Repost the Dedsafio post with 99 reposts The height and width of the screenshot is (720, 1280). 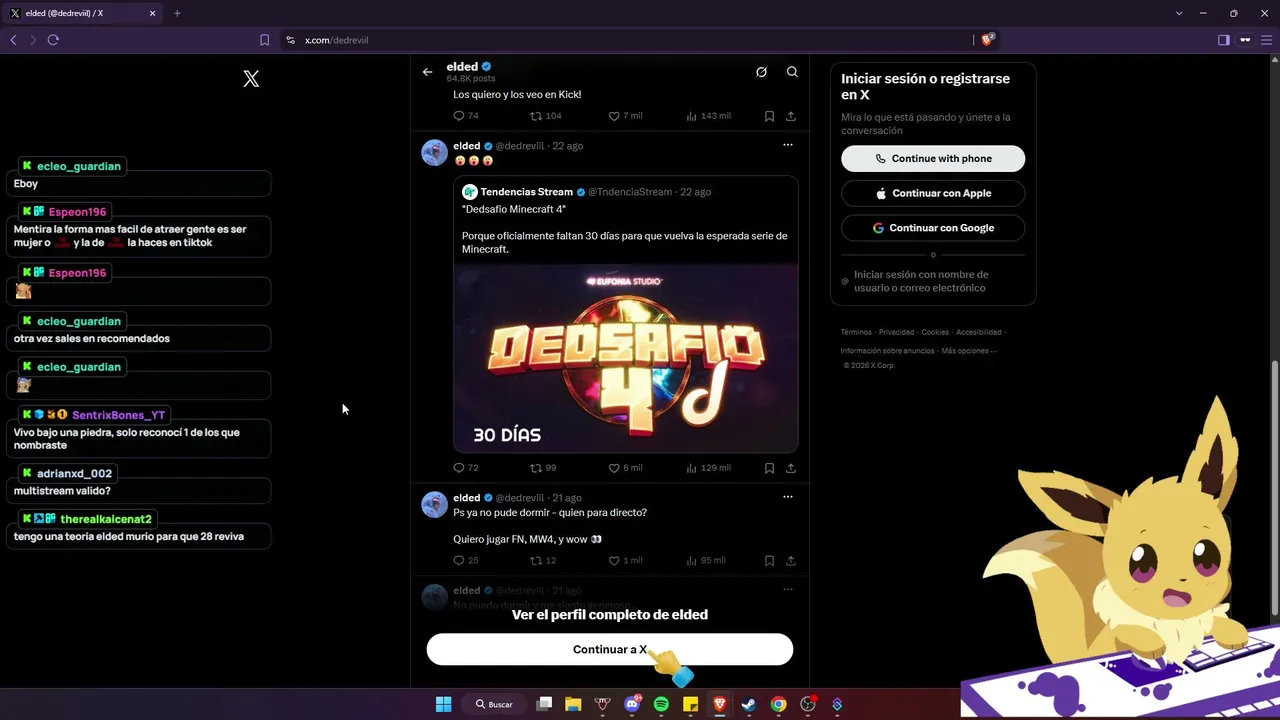(x=543, y=468)
